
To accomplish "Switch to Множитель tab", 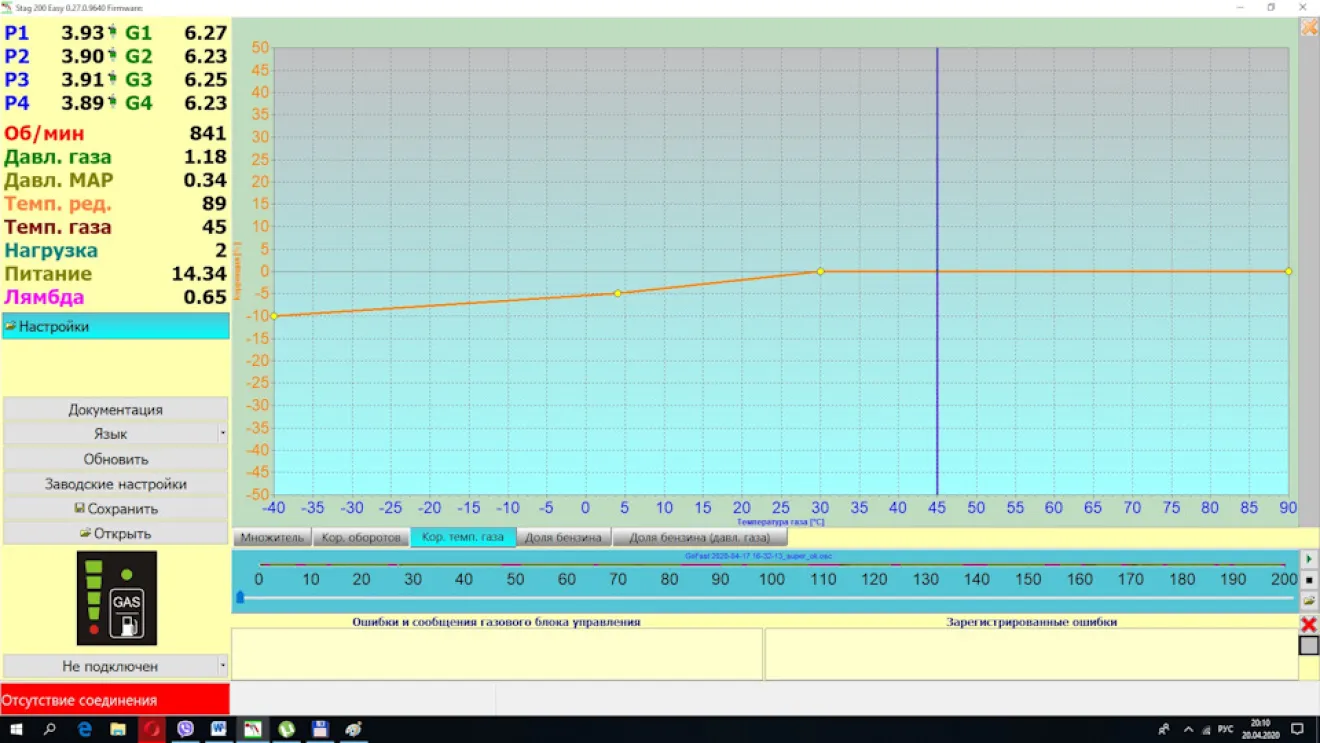I will (x=272, y=537).
